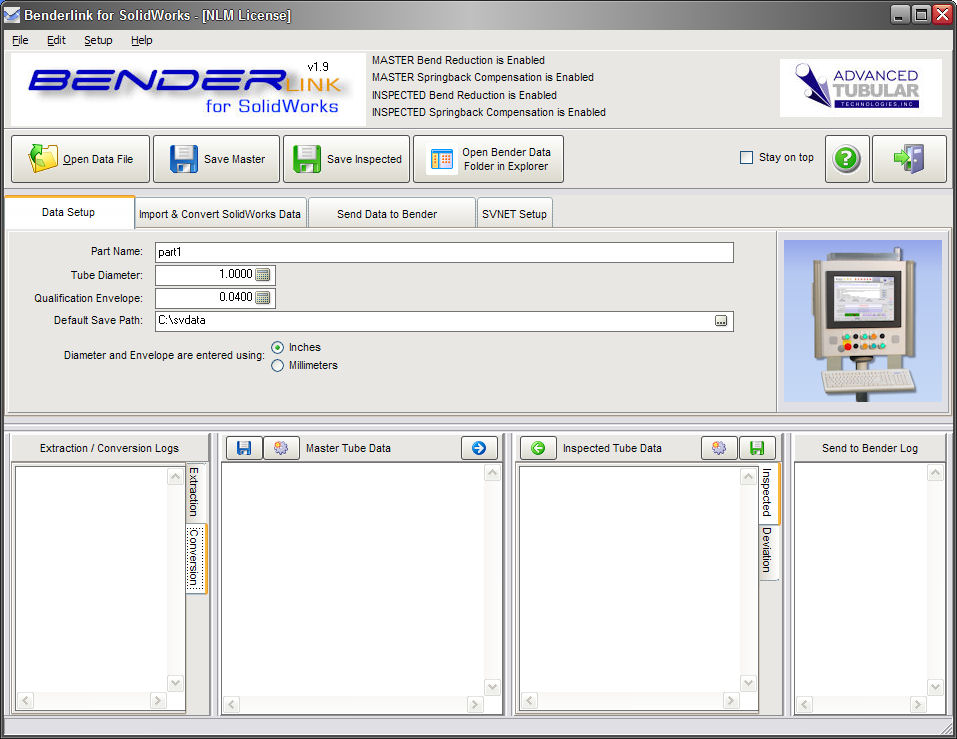The height and width of the screenshot is (739, 957).
Task: Click the Send to Bender Log header
Action: (x=870, y=449)
